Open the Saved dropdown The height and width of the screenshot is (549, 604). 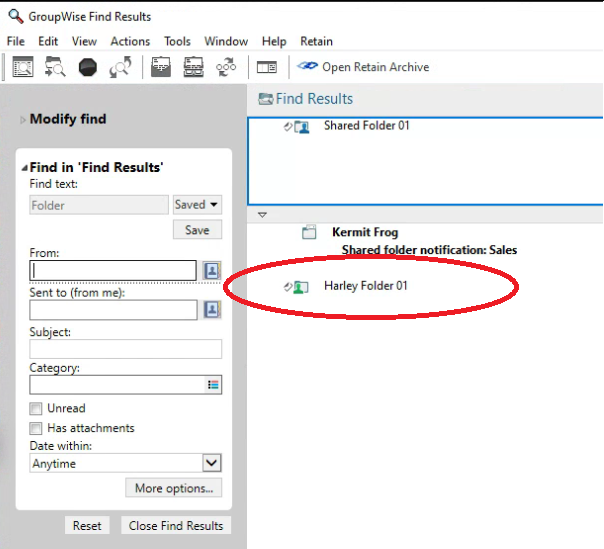click(197, 205)
